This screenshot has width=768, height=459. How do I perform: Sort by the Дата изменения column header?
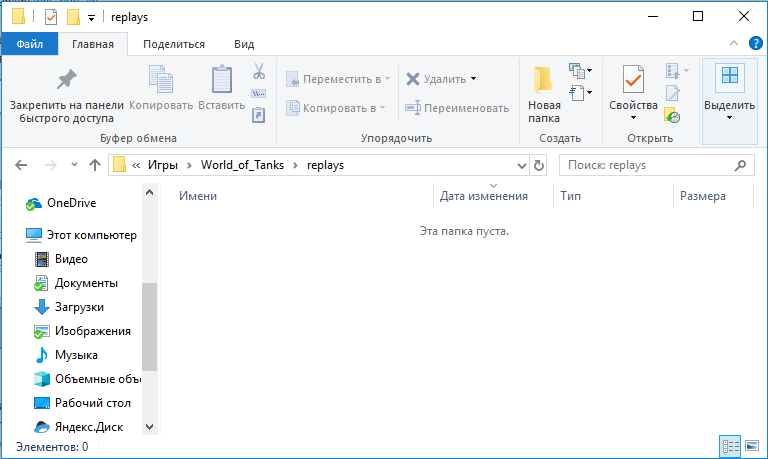[x=484, y=197]
